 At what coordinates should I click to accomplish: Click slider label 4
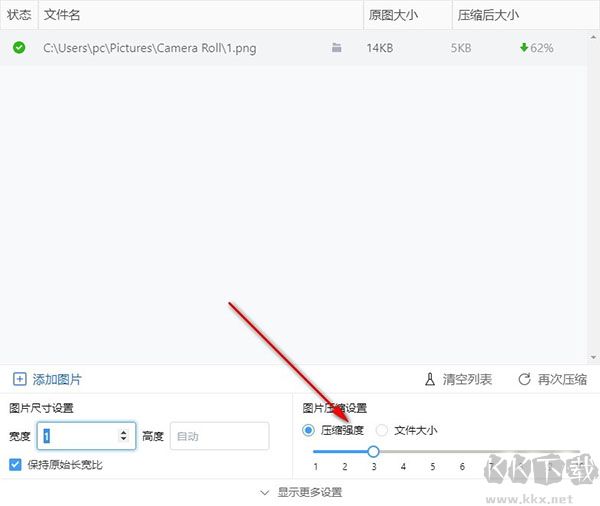pos(403,467)
